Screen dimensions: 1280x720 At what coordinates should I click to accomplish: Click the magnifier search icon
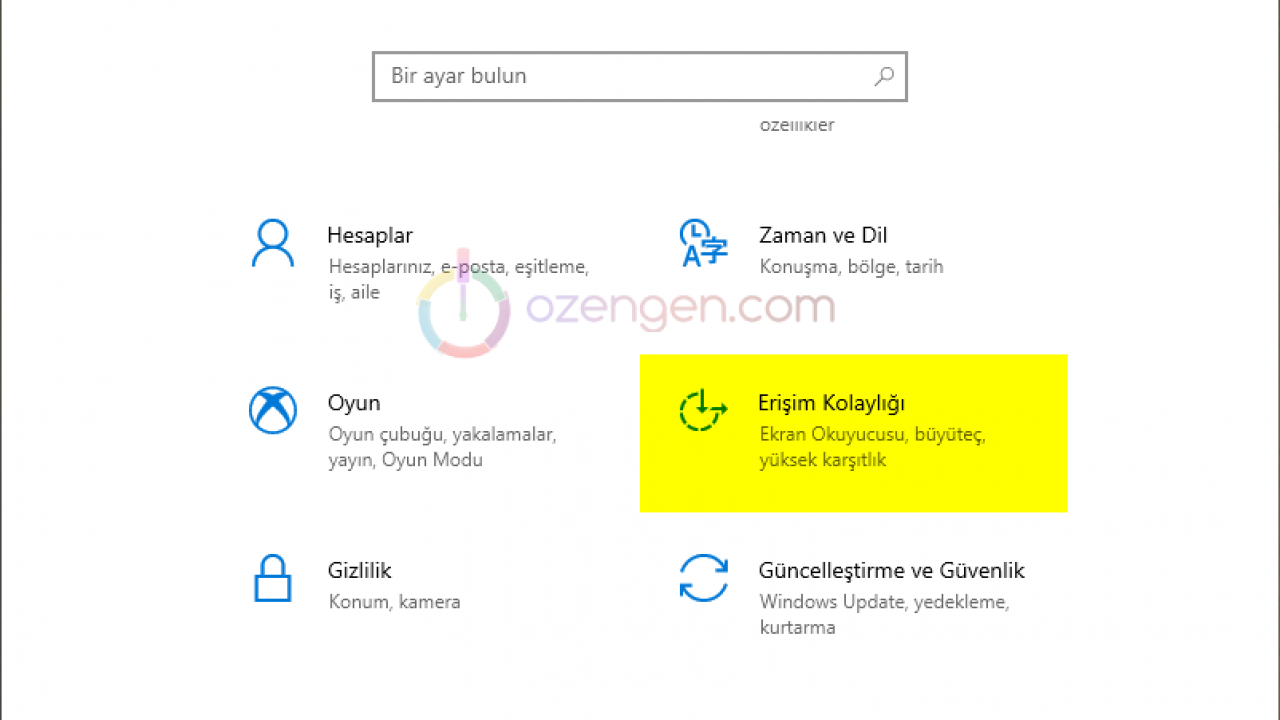point(884,76)
